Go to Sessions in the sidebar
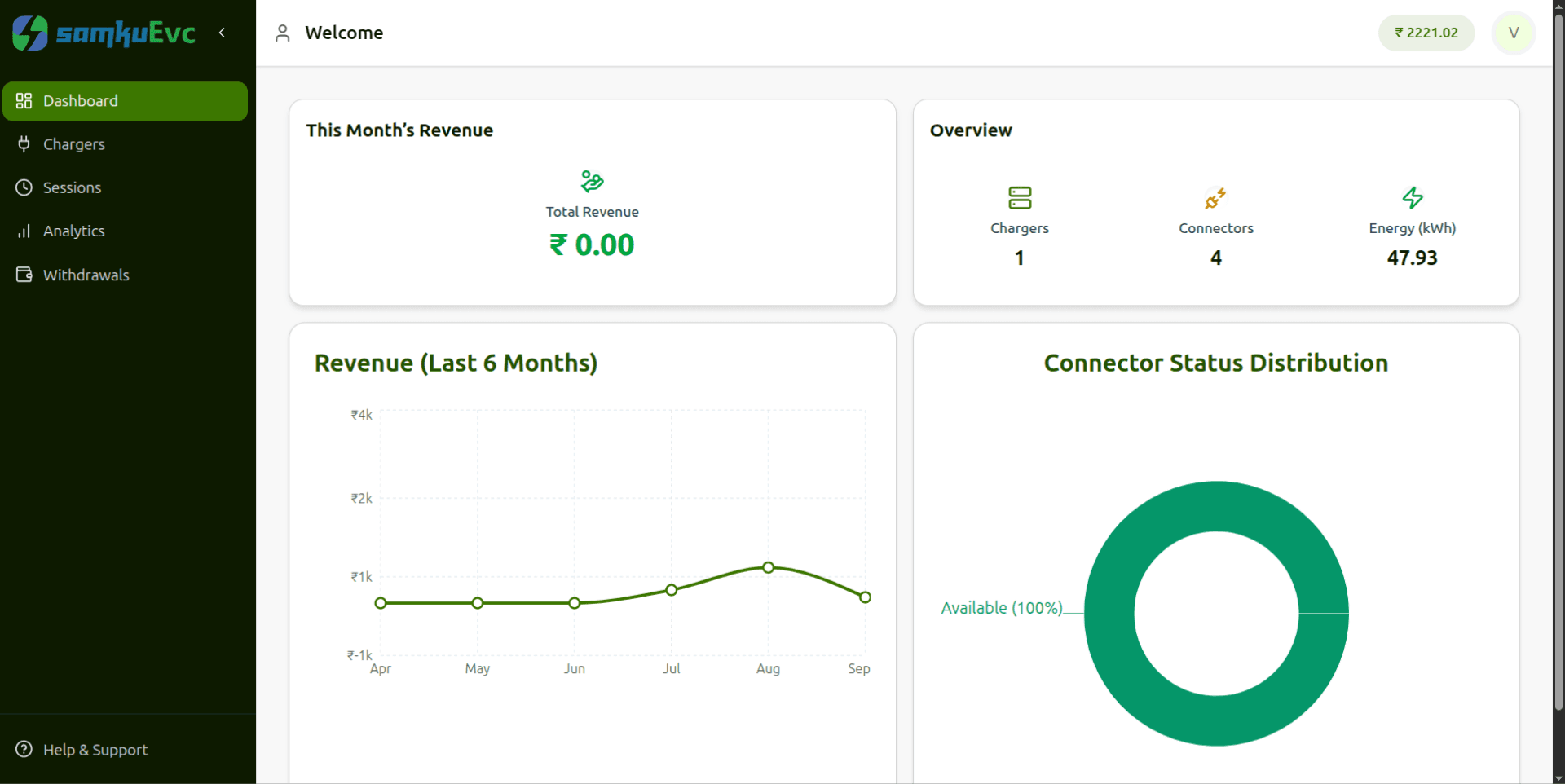The width and height of the screenshot is (1565, 784). 125,187
